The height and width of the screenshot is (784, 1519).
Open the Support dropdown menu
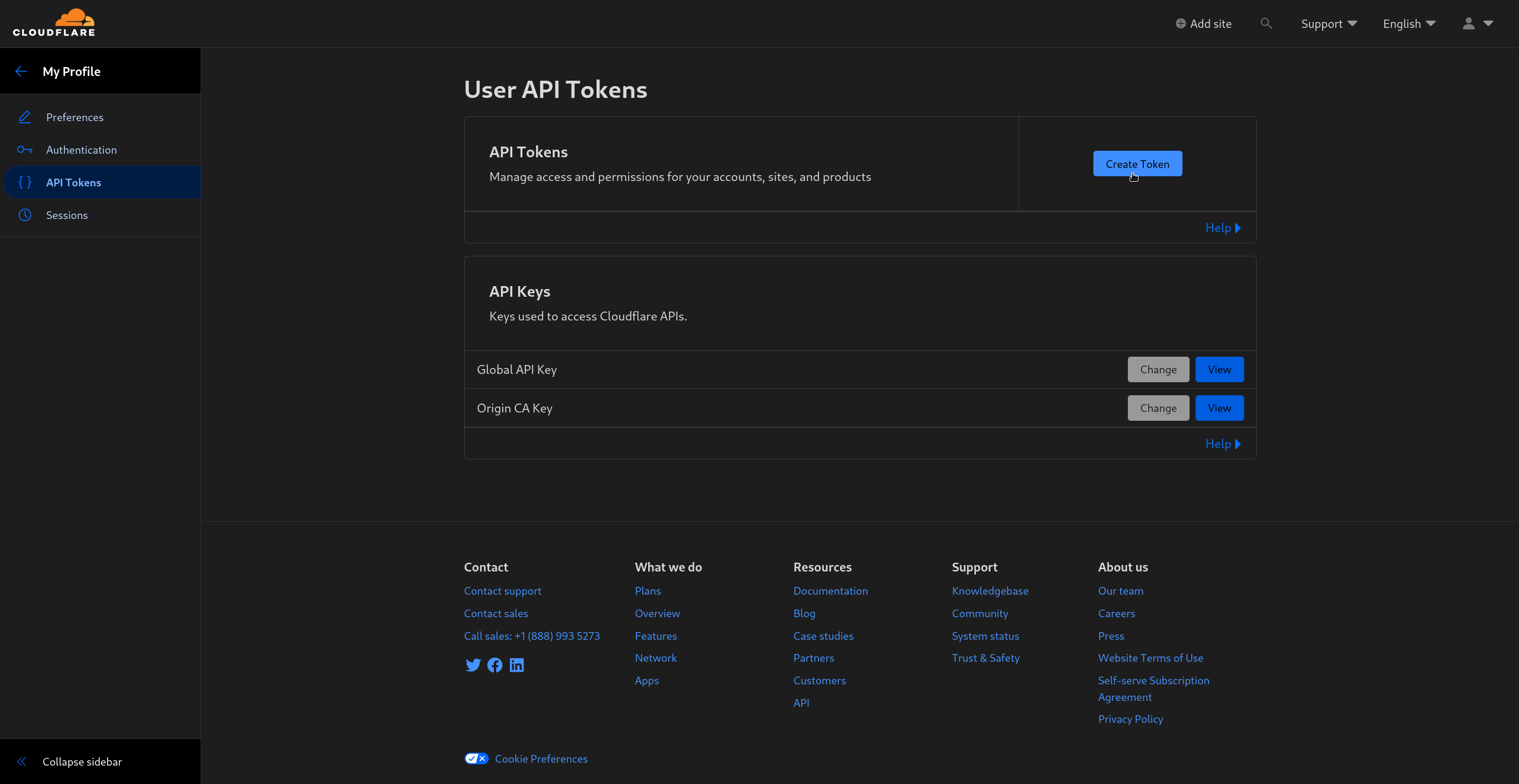pos(1329,24)
